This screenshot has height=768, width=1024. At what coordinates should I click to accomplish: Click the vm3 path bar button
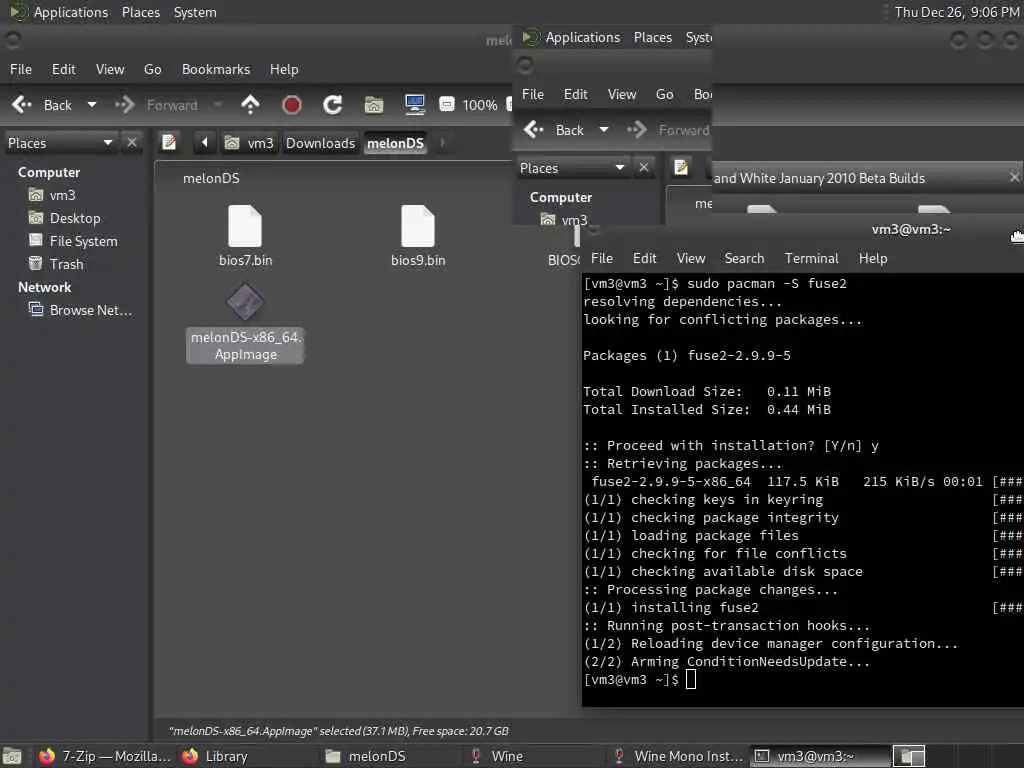(250, 143)
